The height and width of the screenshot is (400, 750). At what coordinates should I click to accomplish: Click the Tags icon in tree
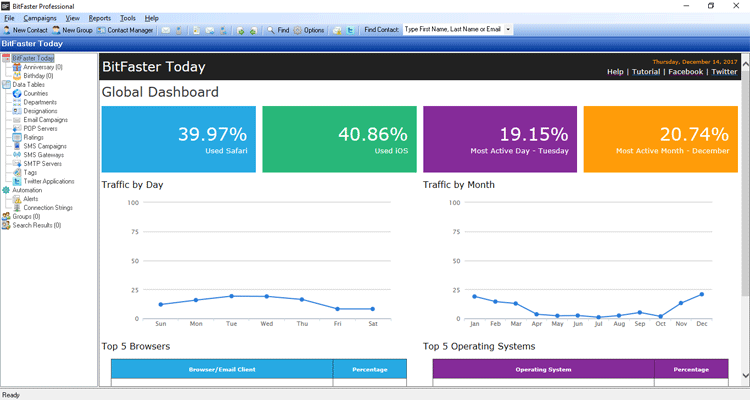point(17,172)
